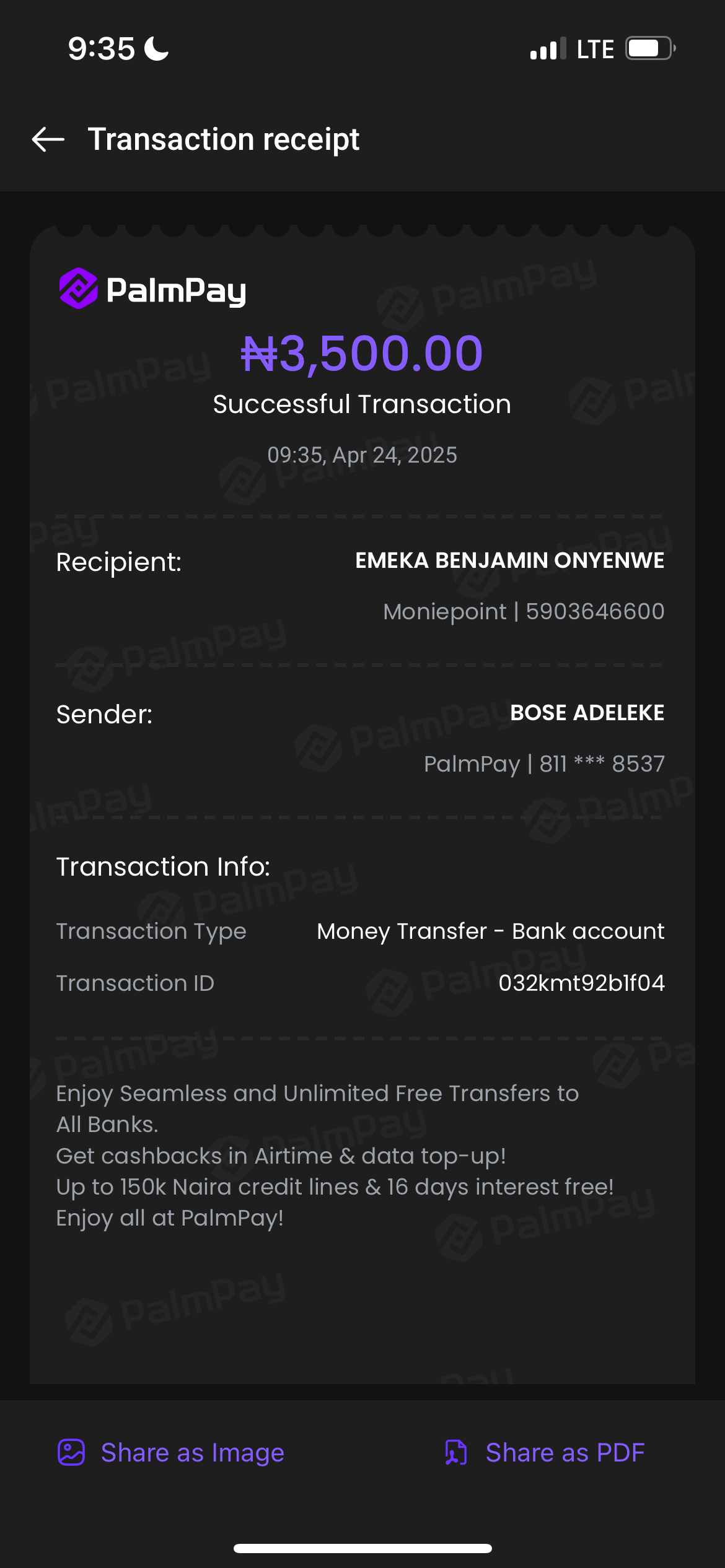This screenshot has width=725, height=1568.
Task: Tap sender name BOSE ADELEKE
Action: (x=587, y=713)
